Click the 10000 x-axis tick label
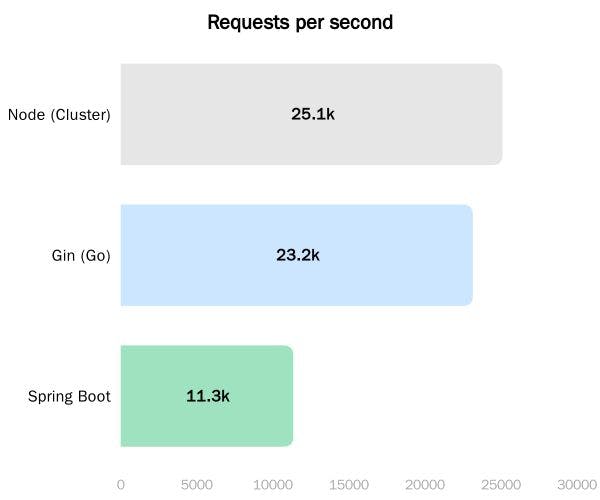The width and height of the screenshot is (600, 500). 273,484
